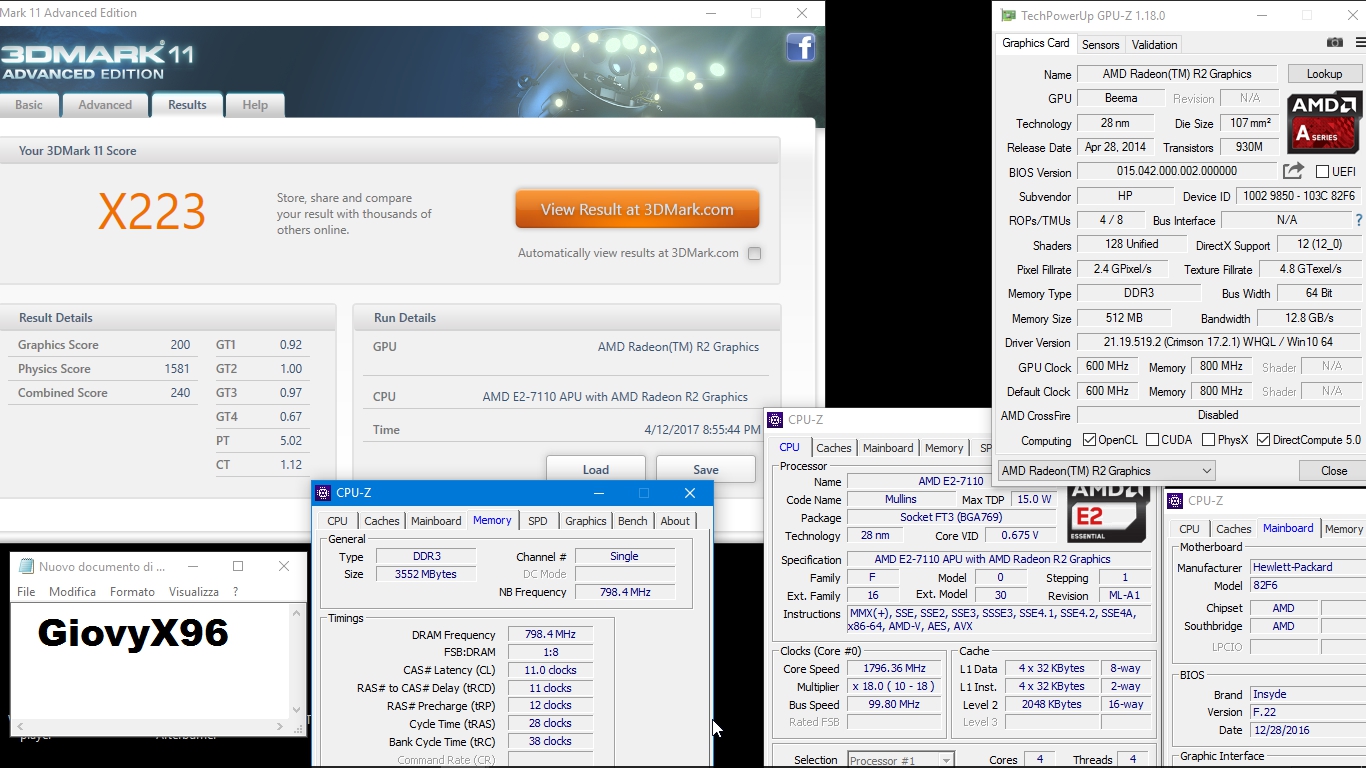Click Notepad horizontal scrollbar right arrow
1366x768 pixels.
tap(281, 726)
